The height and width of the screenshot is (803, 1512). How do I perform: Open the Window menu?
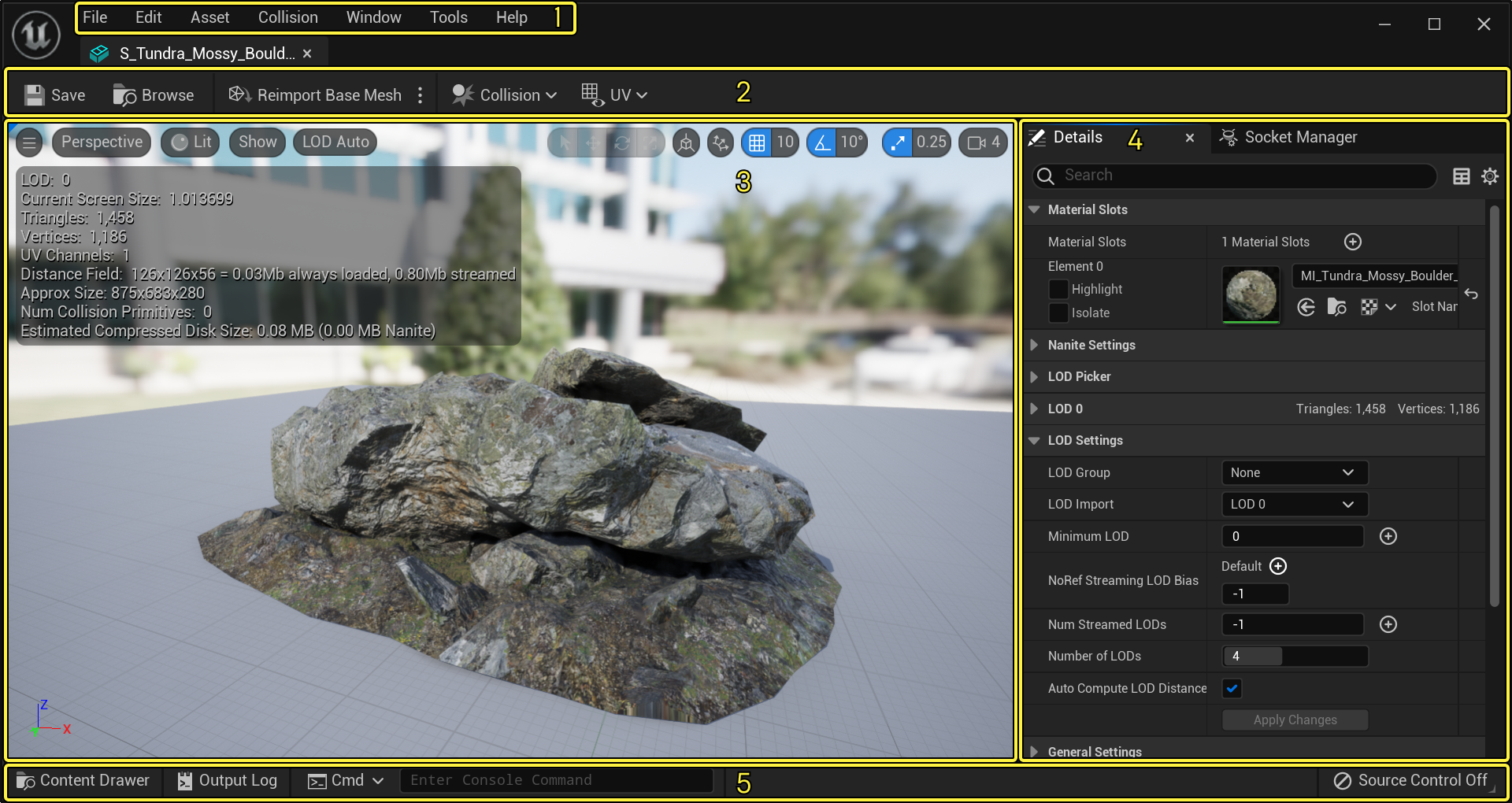click(x=374, y=17)
